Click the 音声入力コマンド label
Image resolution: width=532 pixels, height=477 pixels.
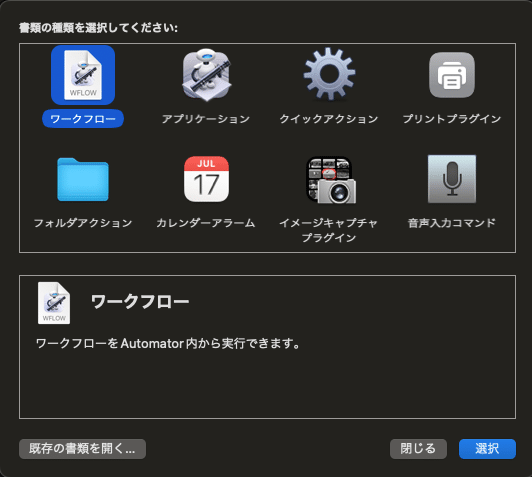coord(452,223)
